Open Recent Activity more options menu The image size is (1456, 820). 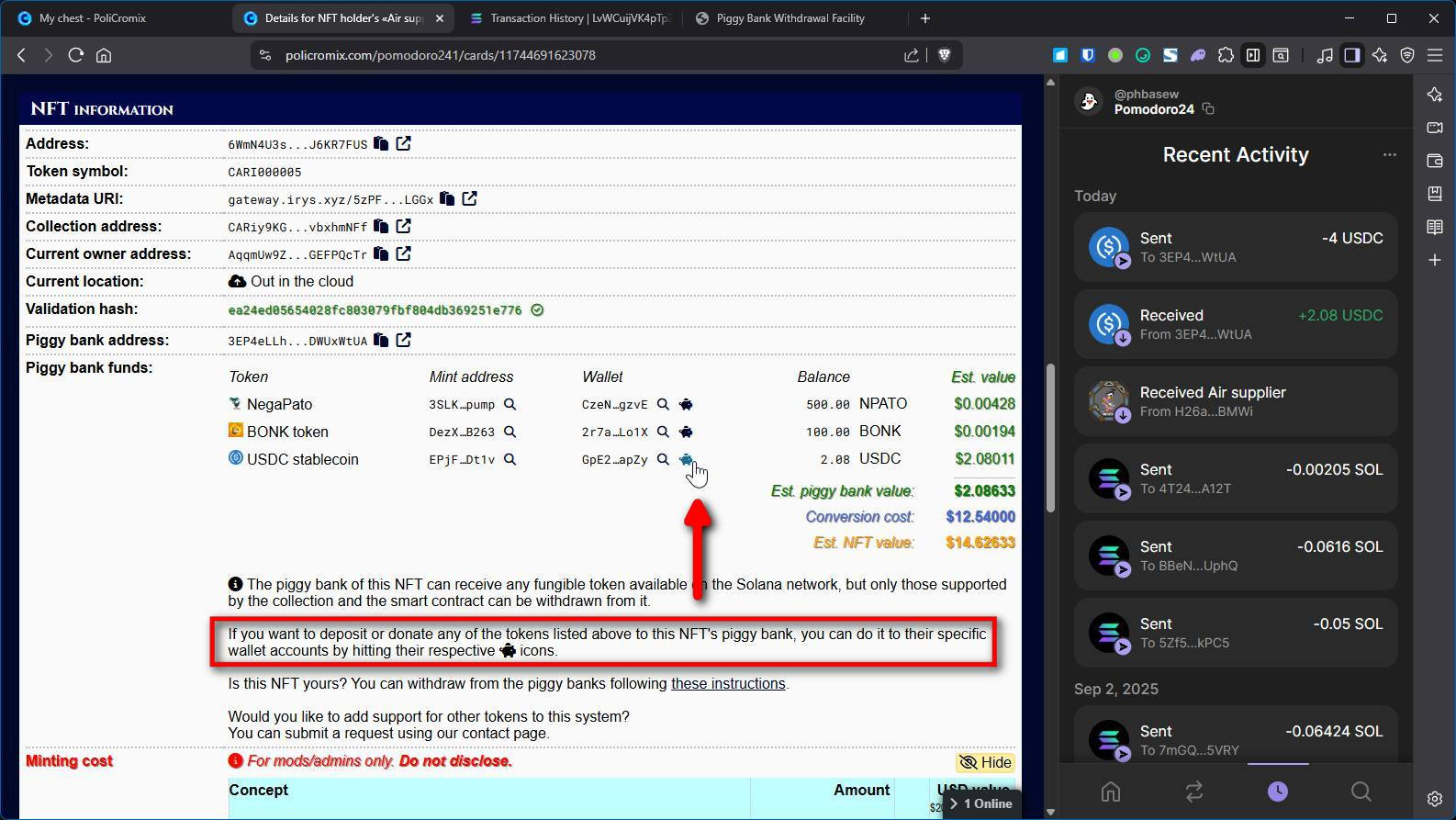pos(1390,155)
